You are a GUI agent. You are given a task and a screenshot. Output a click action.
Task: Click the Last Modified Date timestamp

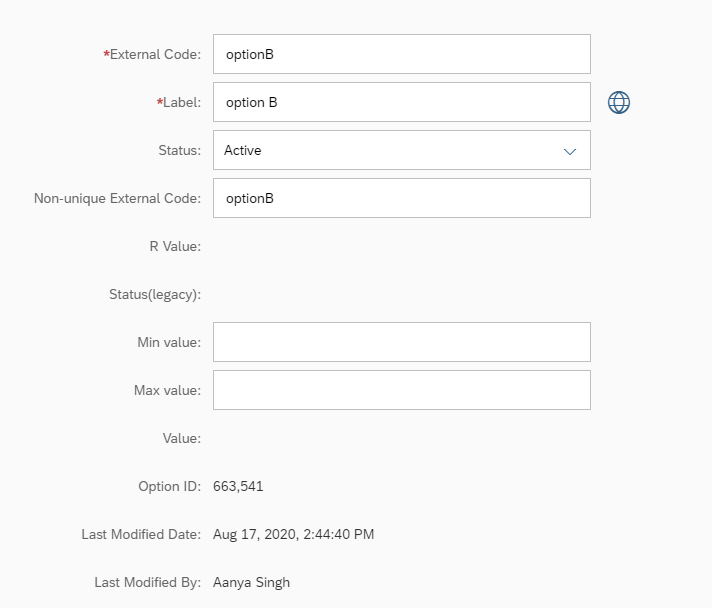[x=293, y=534]
